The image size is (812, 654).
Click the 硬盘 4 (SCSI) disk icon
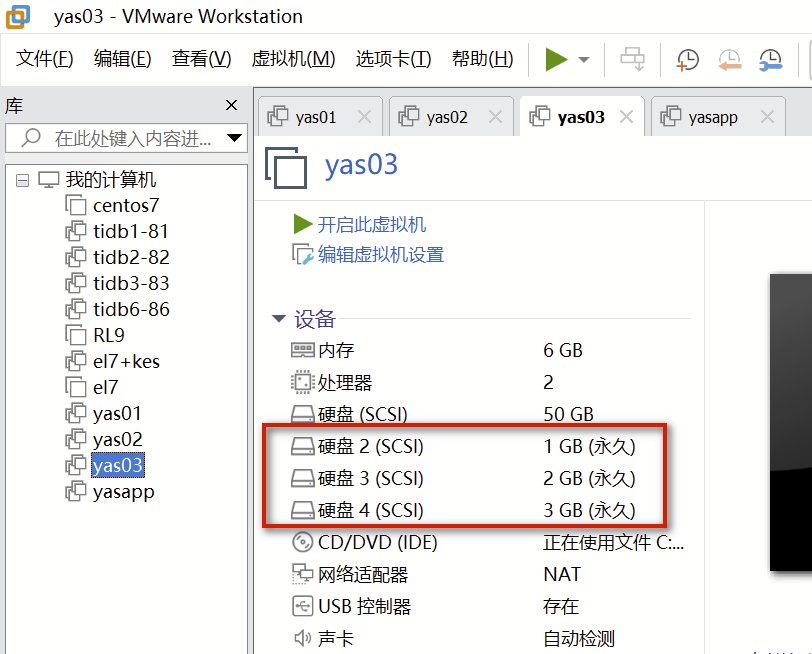point(302,511)
